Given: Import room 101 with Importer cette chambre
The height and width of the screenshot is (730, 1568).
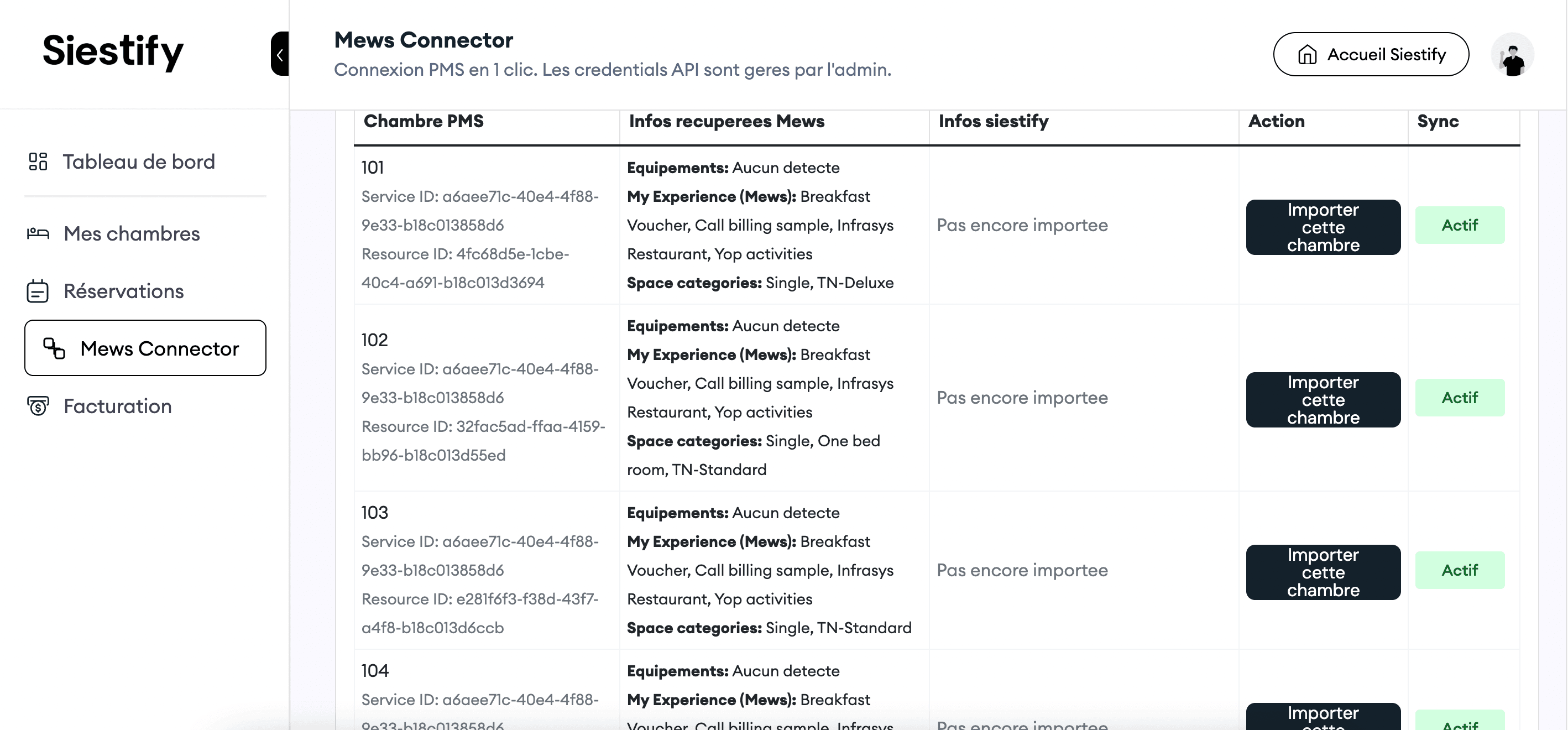Looking at the screenshot, I should [1323, 227].
